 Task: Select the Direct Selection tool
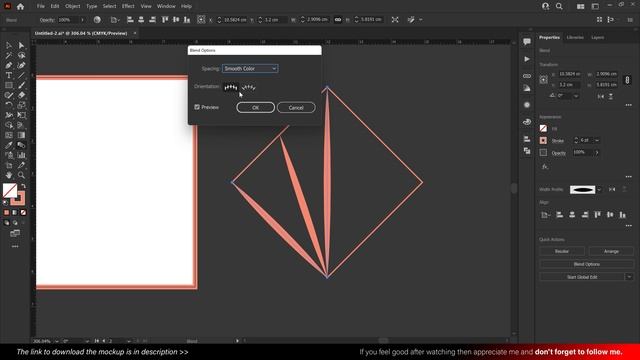coord(21,45)
